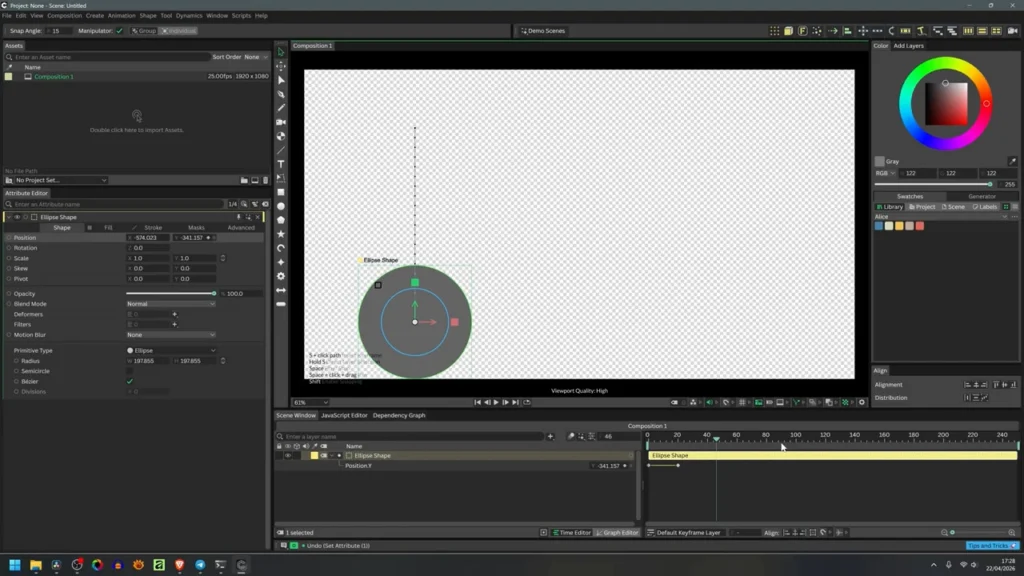1024x576 pixels.
Task: Choose the Move/transform tool below Select
Action: 281,66
